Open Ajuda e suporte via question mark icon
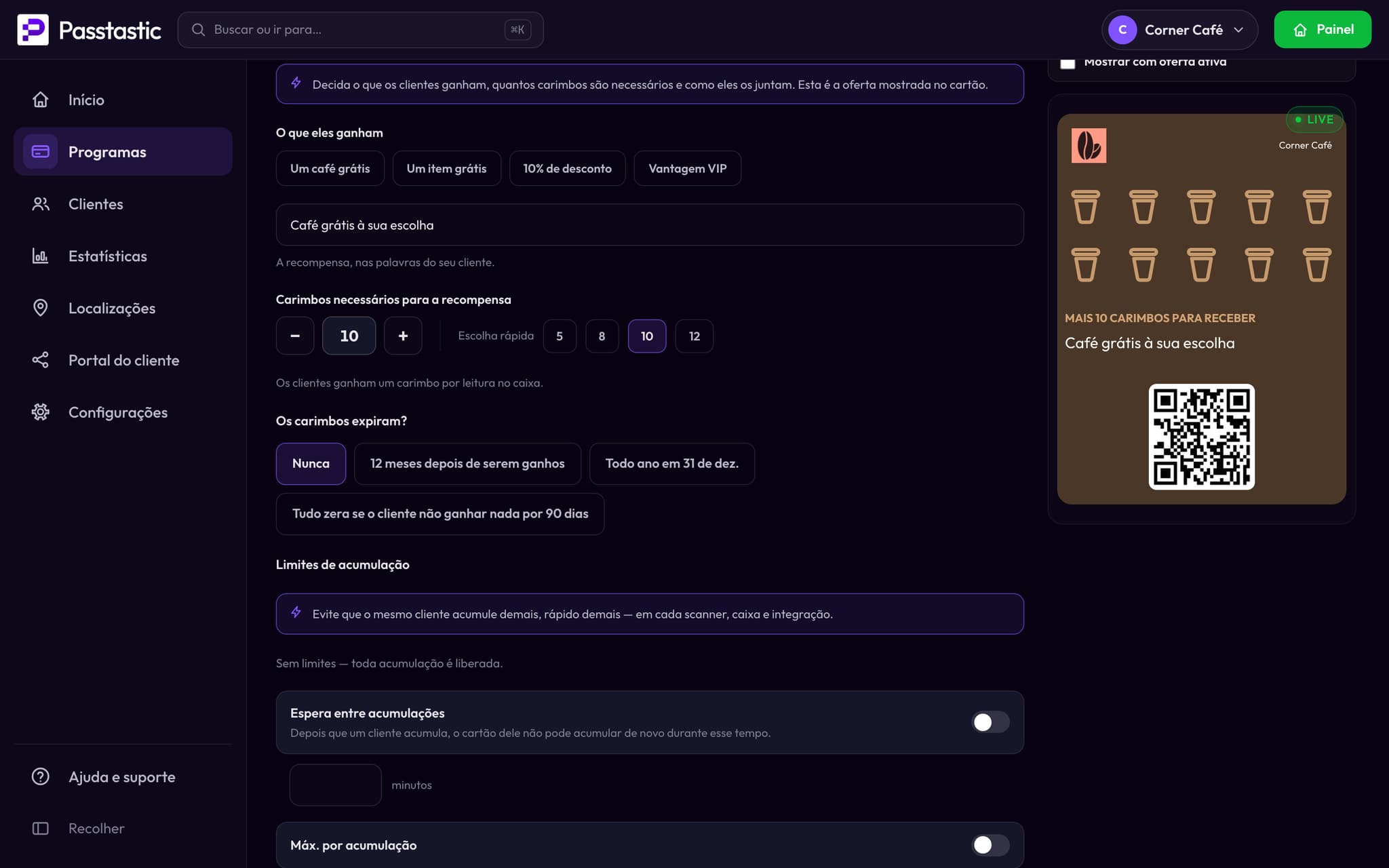Image resolution: width=1389 pixels, height=868 pixels. coord(41,776)
